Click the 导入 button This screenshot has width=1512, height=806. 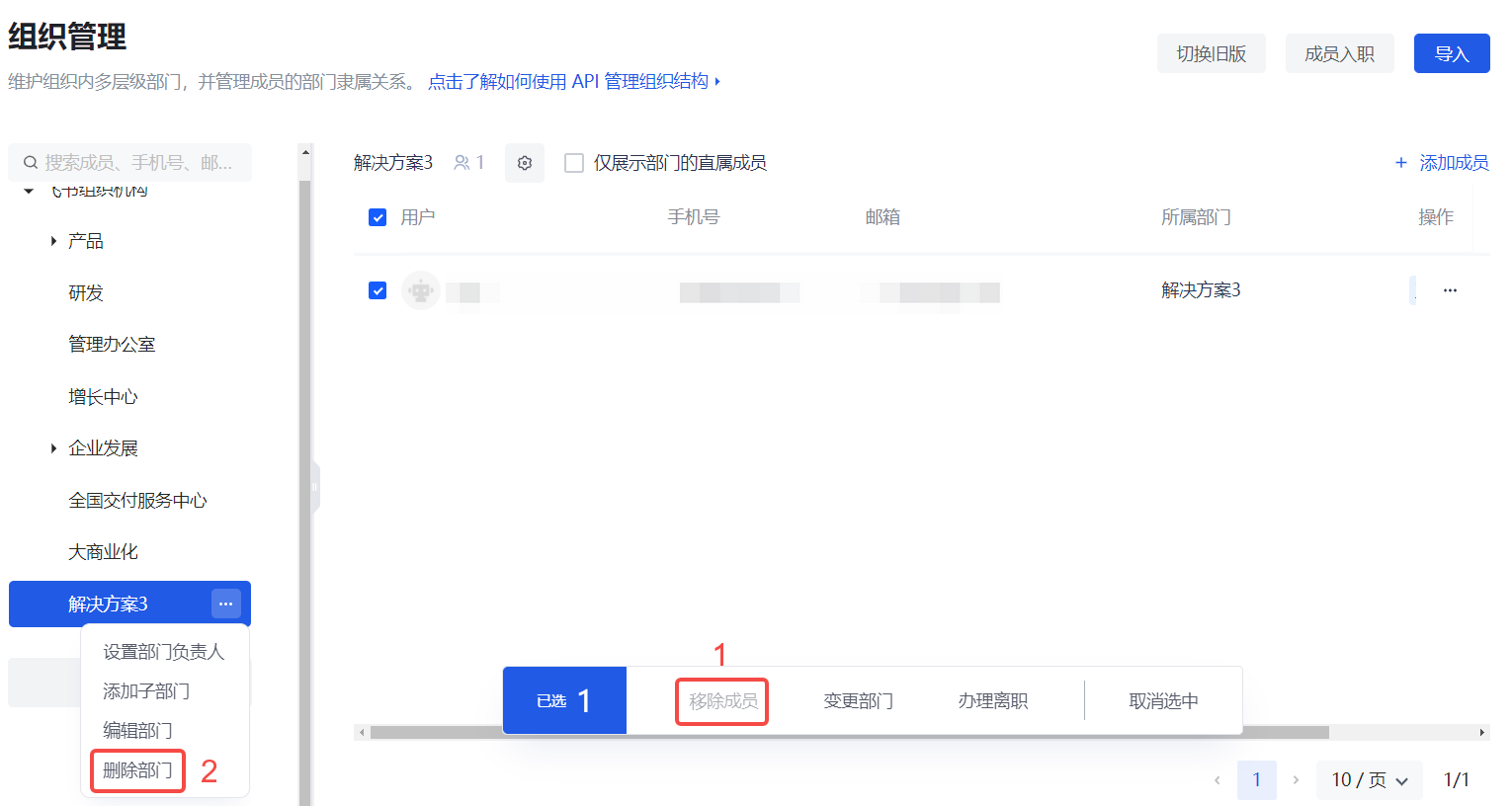click(x=1451, y=54)
